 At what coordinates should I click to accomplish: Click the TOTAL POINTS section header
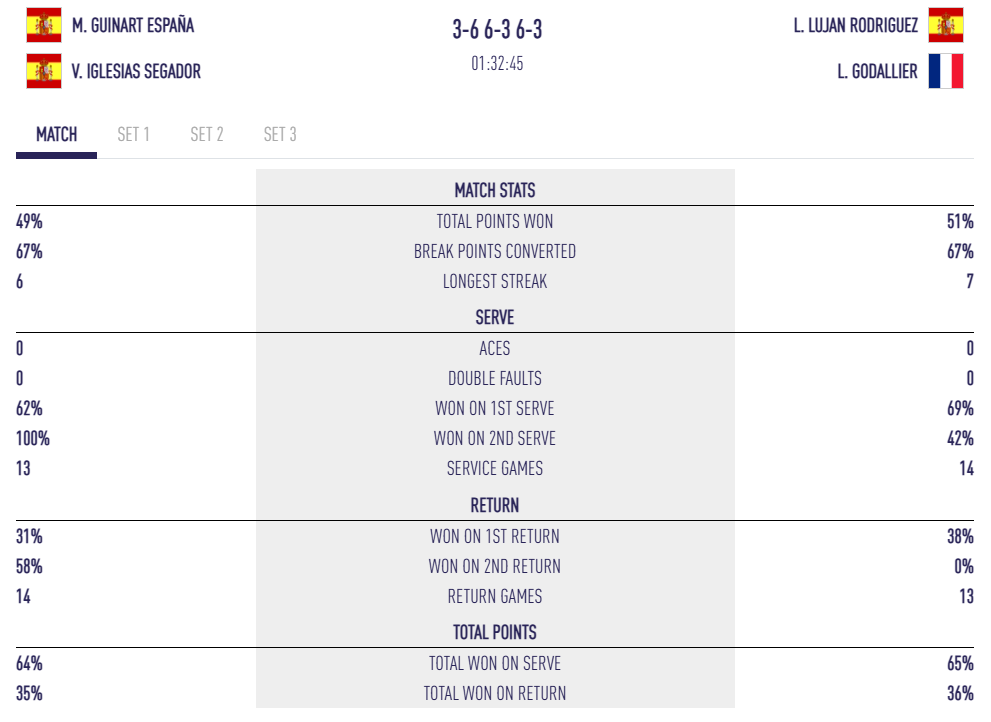pos(495,633)
